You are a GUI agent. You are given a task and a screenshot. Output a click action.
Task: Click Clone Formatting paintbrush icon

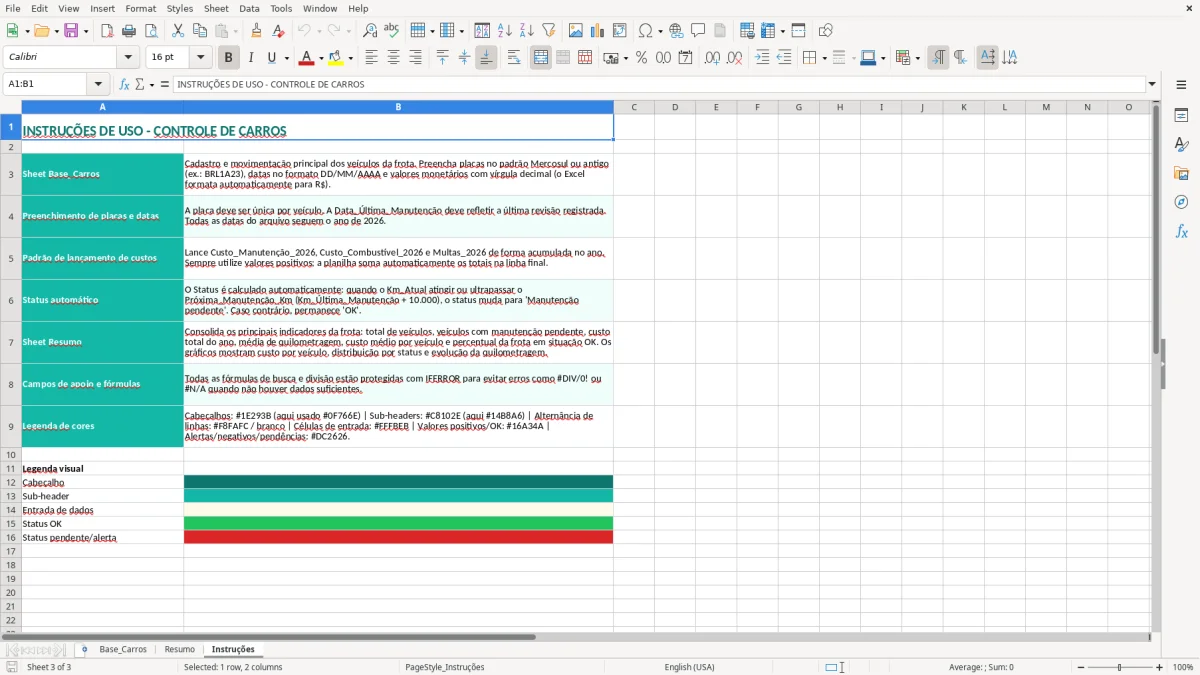click(x=257, y=31)
